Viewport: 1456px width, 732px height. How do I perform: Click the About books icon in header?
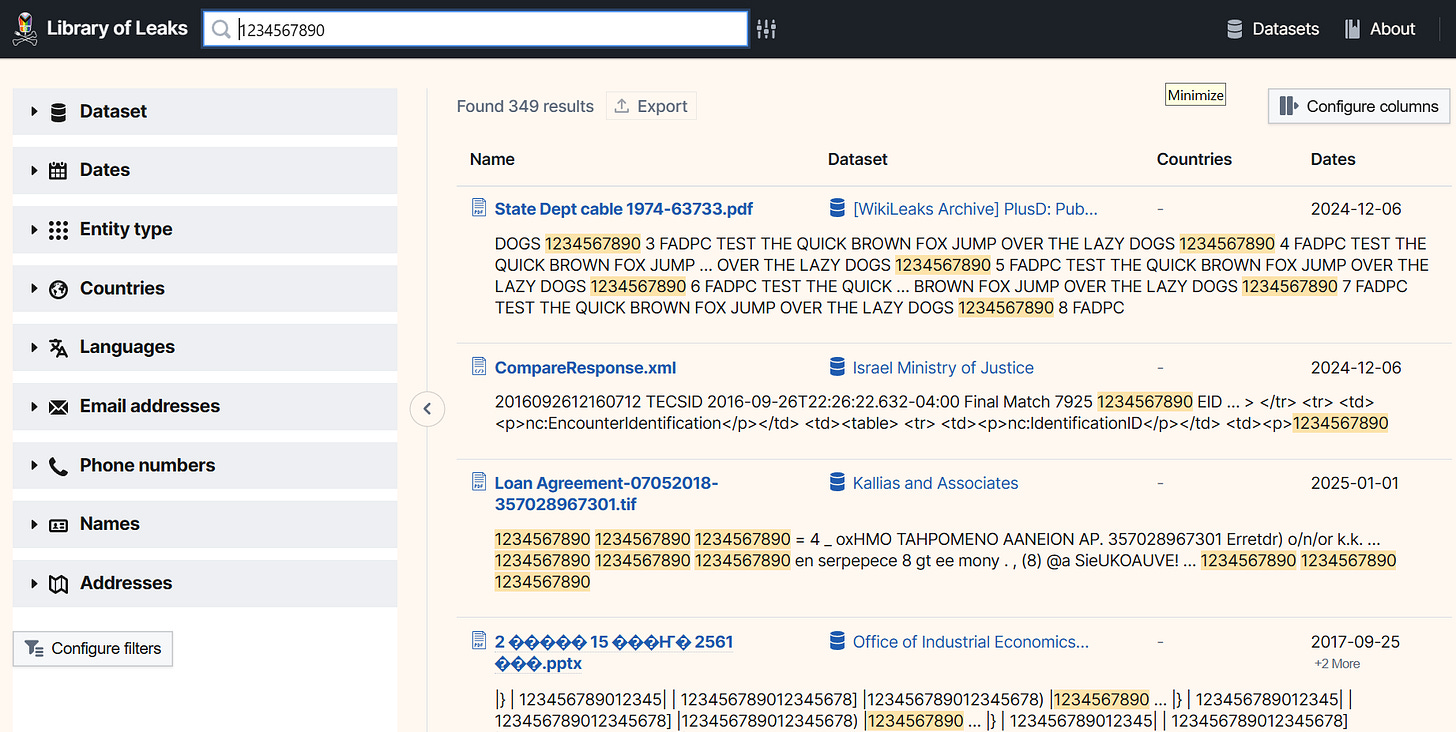[1353, 29]
